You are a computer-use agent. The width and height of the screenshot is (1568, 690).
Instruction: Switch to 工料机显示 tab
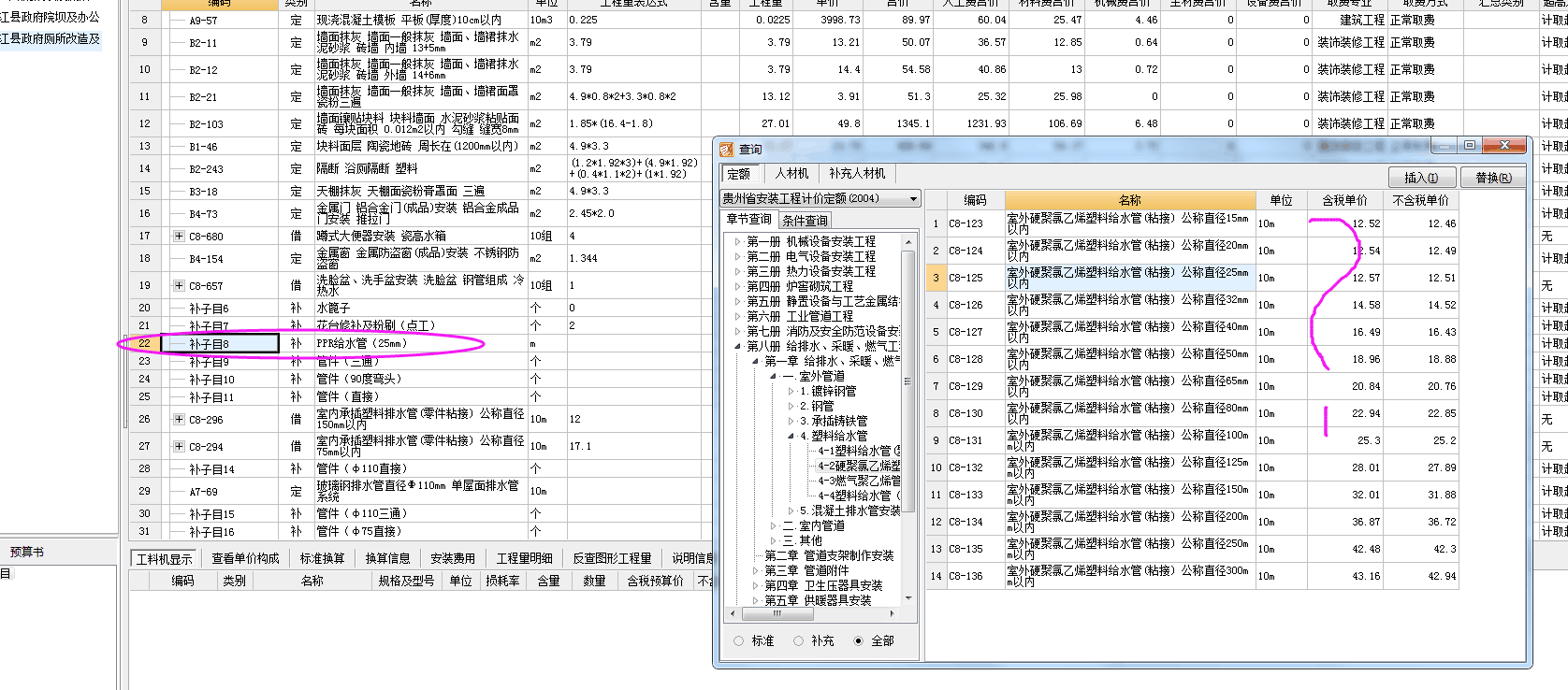[165, 558]
